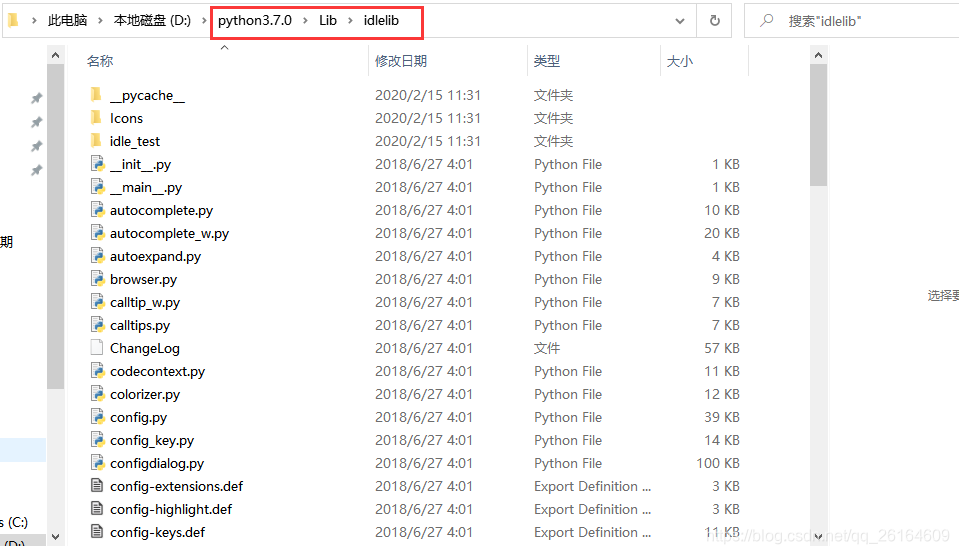Navigate to 此电脑 breadcrumb
Viewport: 959px width, 554px height.
click(x=67, y=21)
